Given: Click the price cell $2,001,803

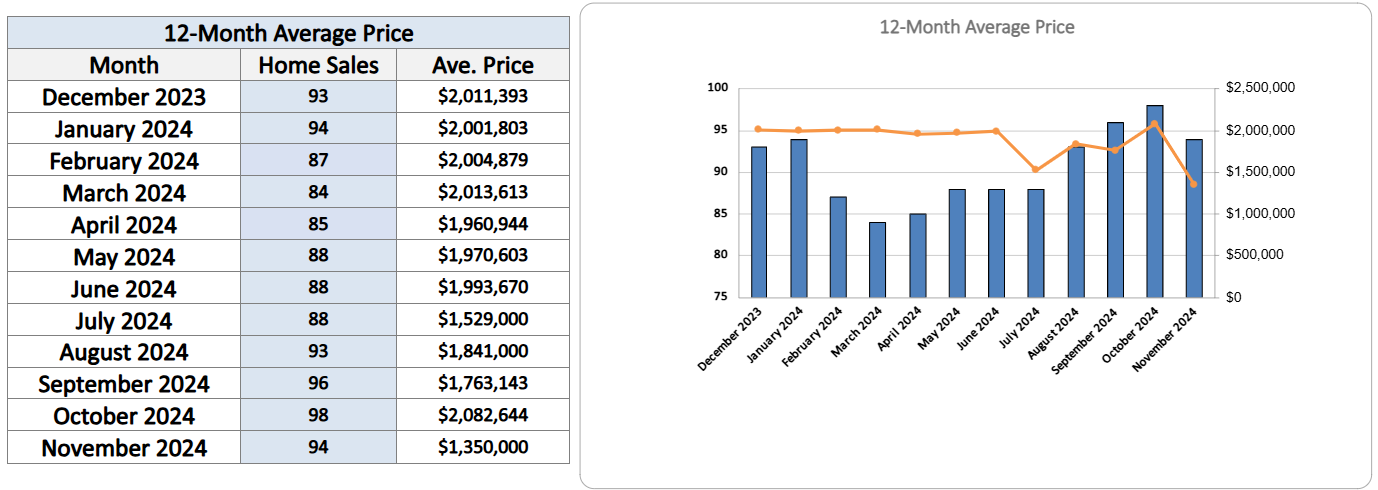Looking at the screenshot, I should click(x=483, y=129).
